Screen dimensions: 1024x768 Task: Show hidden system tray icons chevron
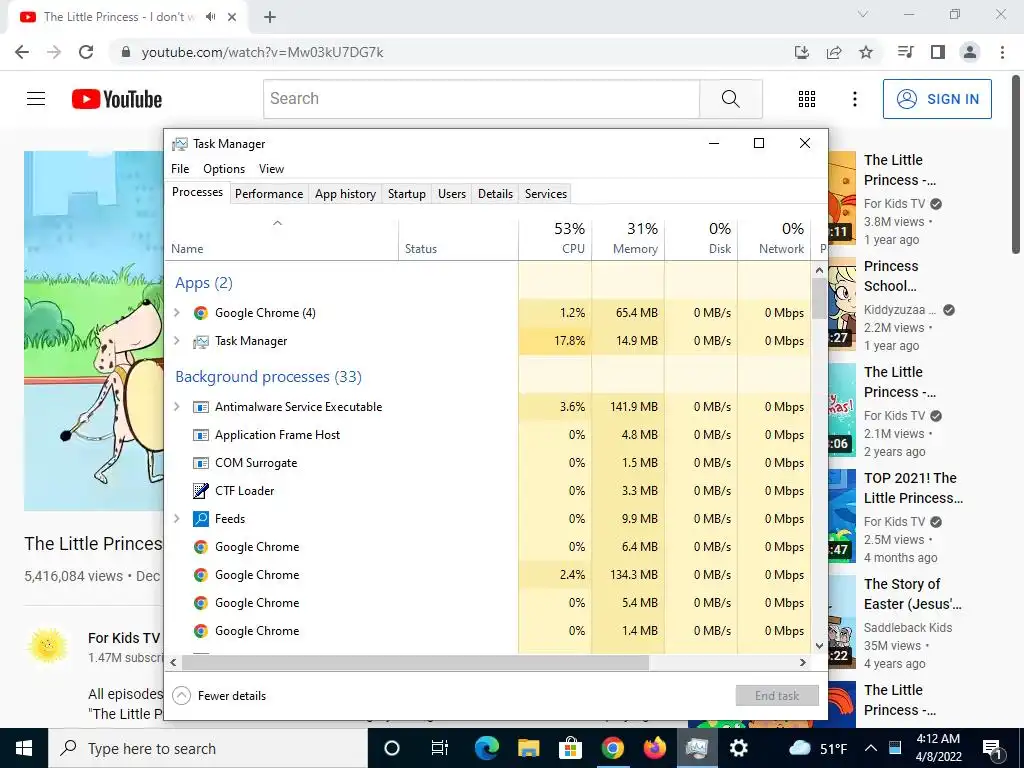[x=871, y=748]
